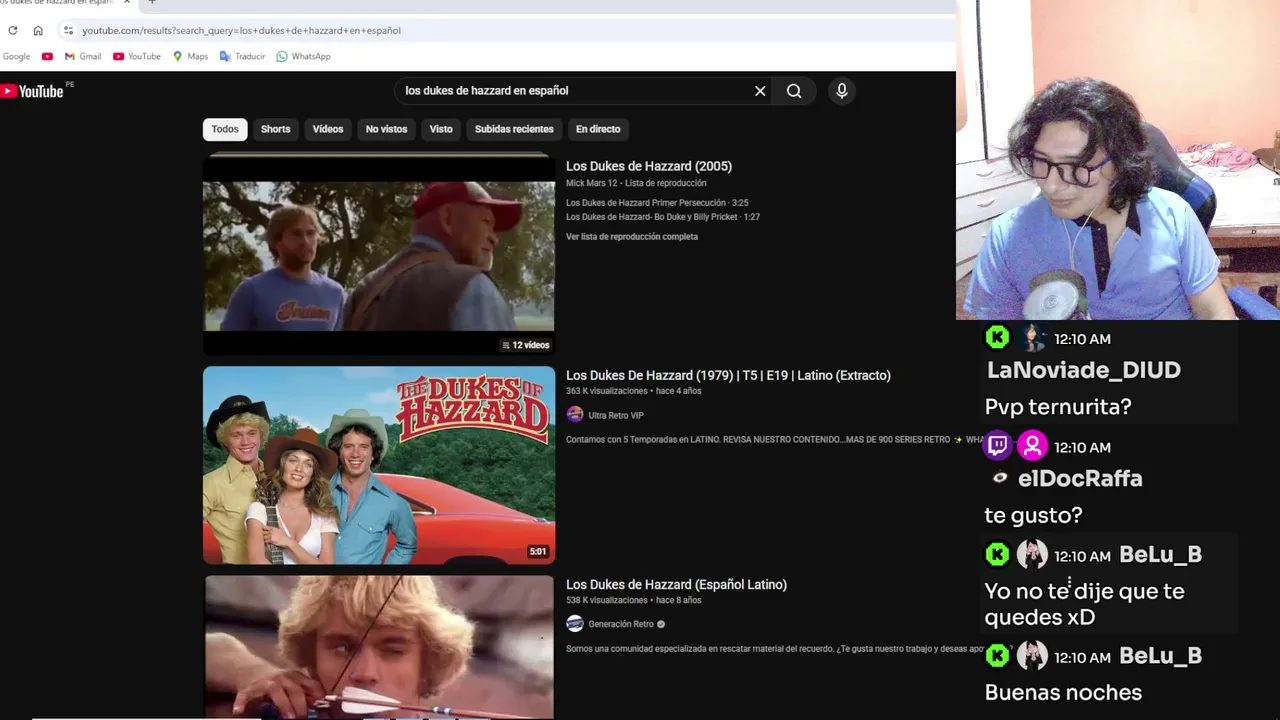Click pink user avatar beside elDocRaffa
This screenshot has height=720, width=1280.
point(1032,445)
